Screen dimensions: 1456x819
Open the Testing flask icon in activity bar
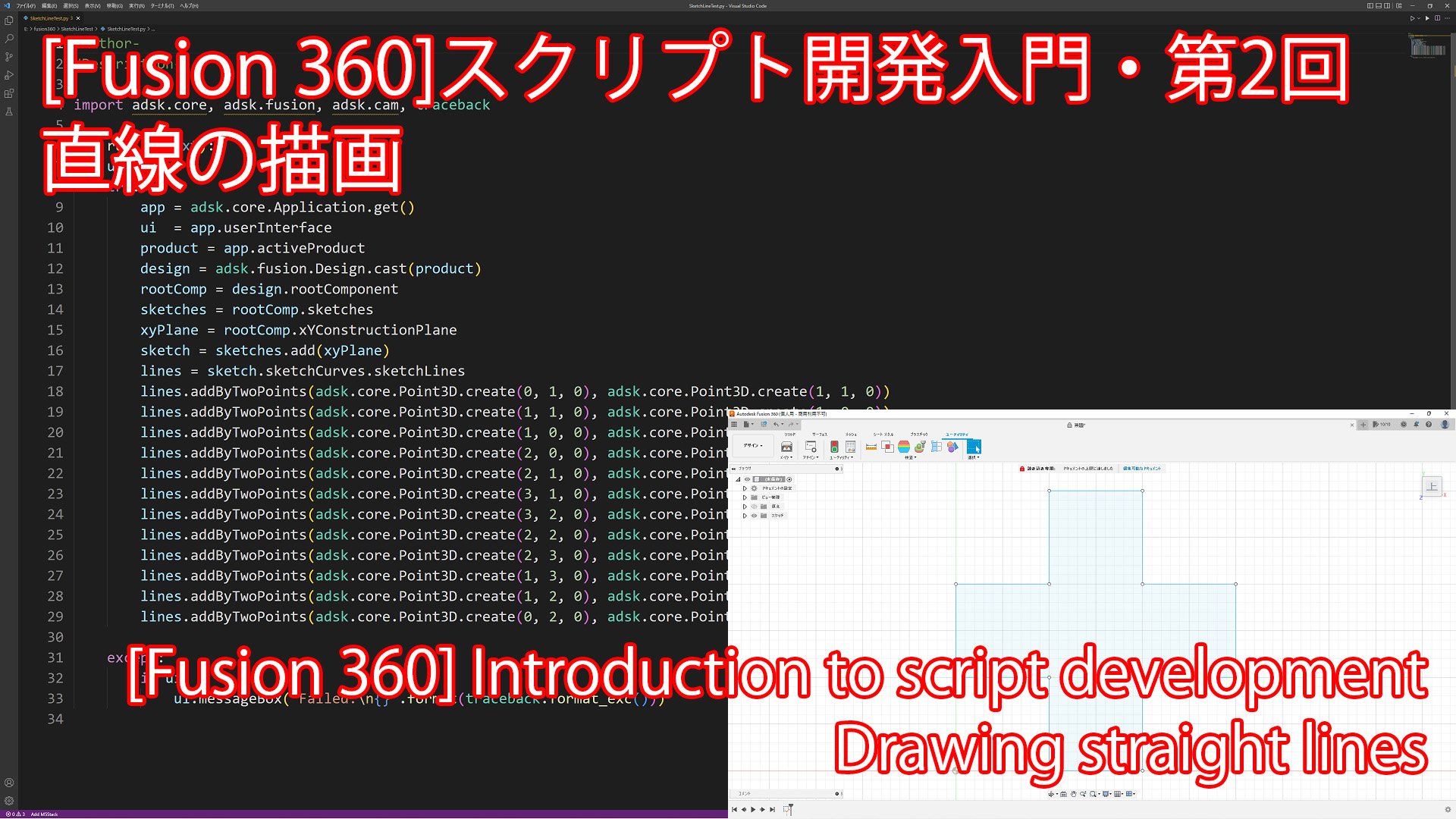click(9, 111)
